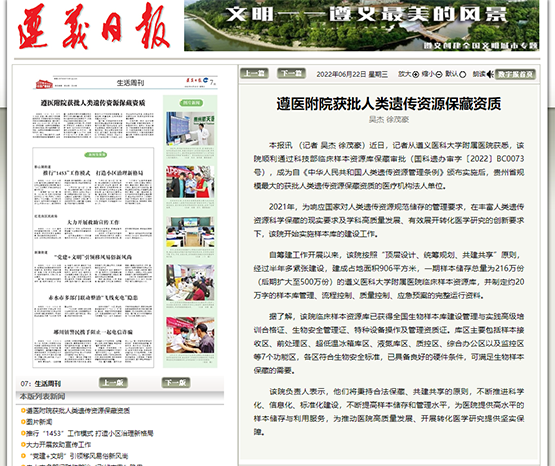Click the 缩小 zoom-out minus icon
Image resolution: width=555 pixels, height=466 pixels.
(x=439, y=74)
